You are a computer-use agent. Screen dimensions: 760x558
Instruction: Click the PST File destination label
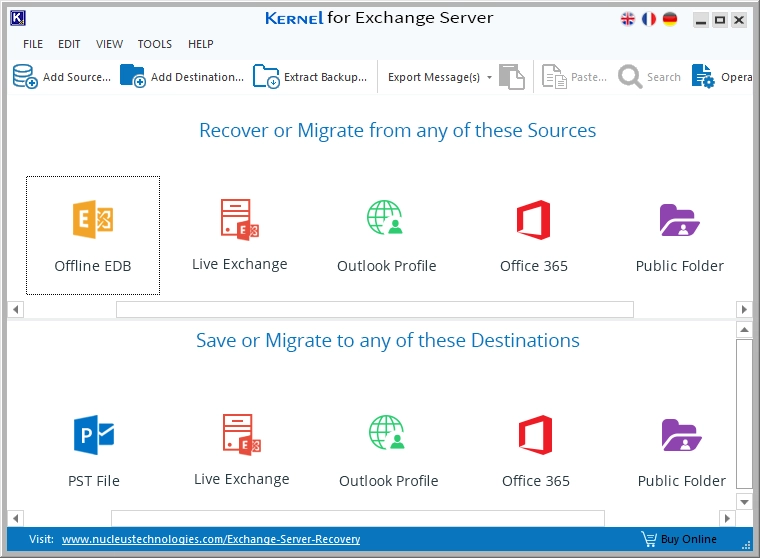point(94,481)
